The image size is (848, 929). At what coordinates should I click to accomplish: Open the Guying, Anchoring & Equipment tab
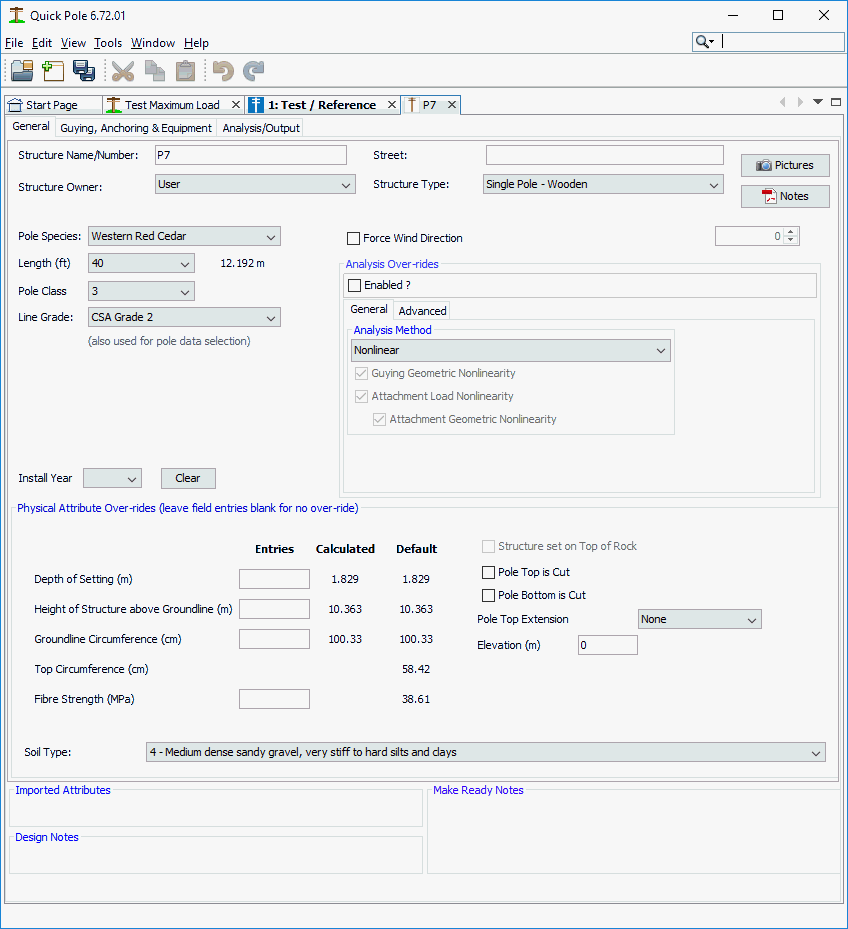136,128
